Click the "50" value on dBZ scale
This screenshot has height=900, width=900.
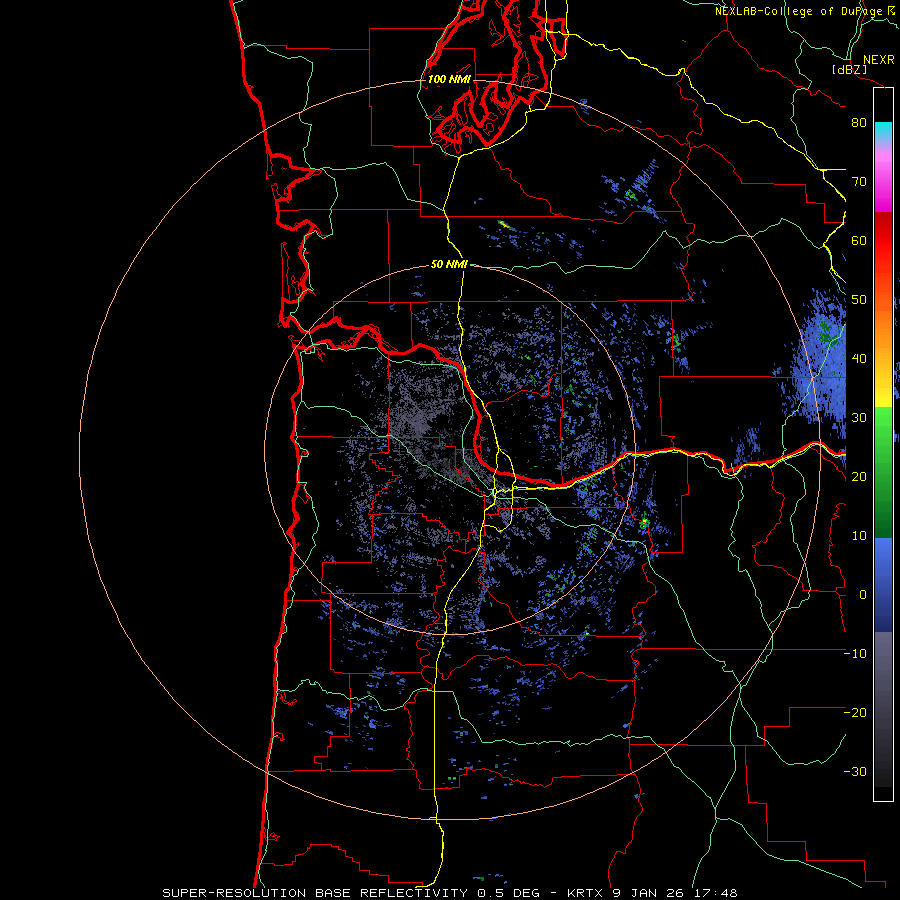(859, 300)
